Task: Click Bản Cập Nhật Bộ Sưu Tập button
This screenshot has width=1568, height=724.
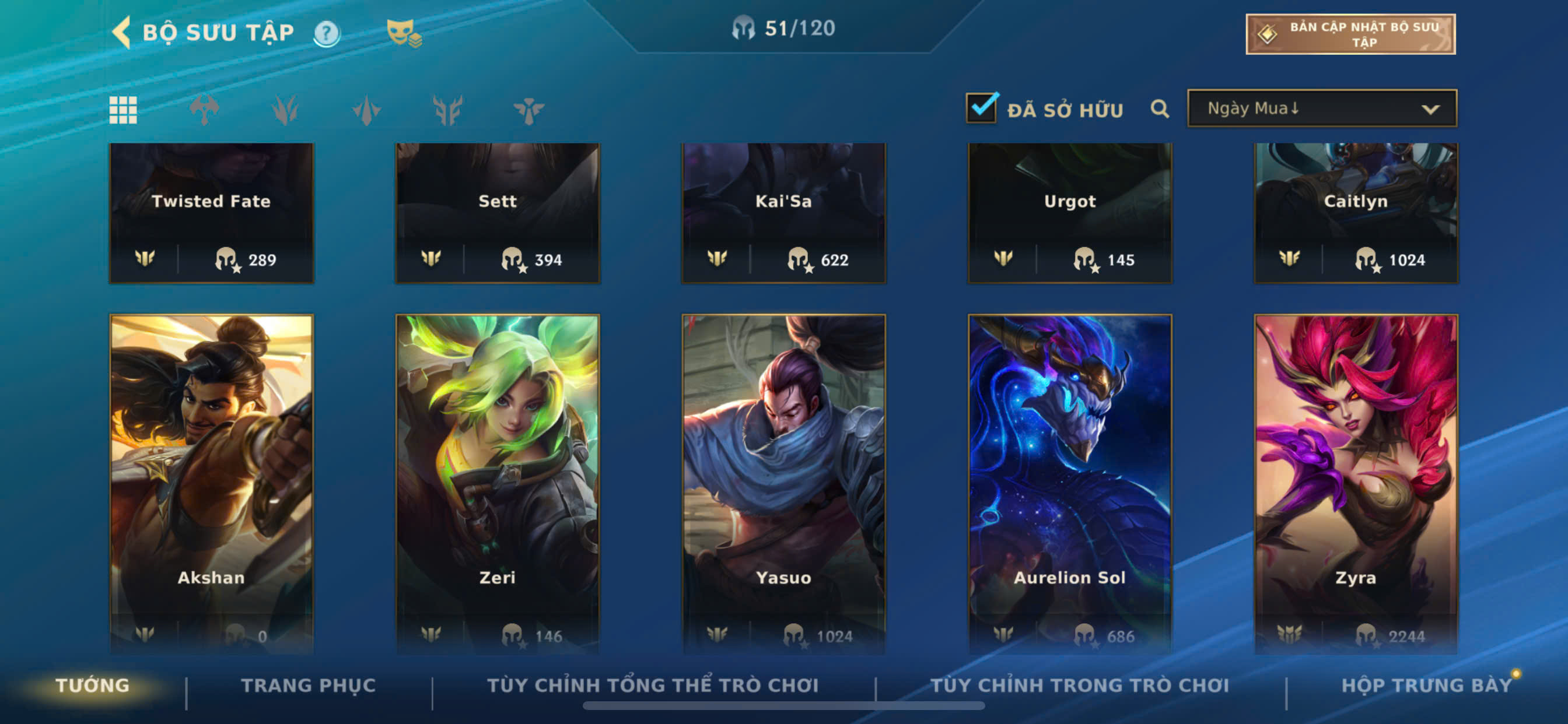Action: [x=1350, y=34]
